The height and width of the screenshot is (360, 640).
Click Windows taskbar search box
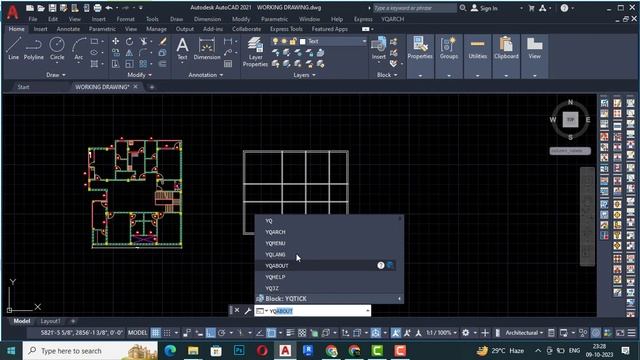(90, 351)
